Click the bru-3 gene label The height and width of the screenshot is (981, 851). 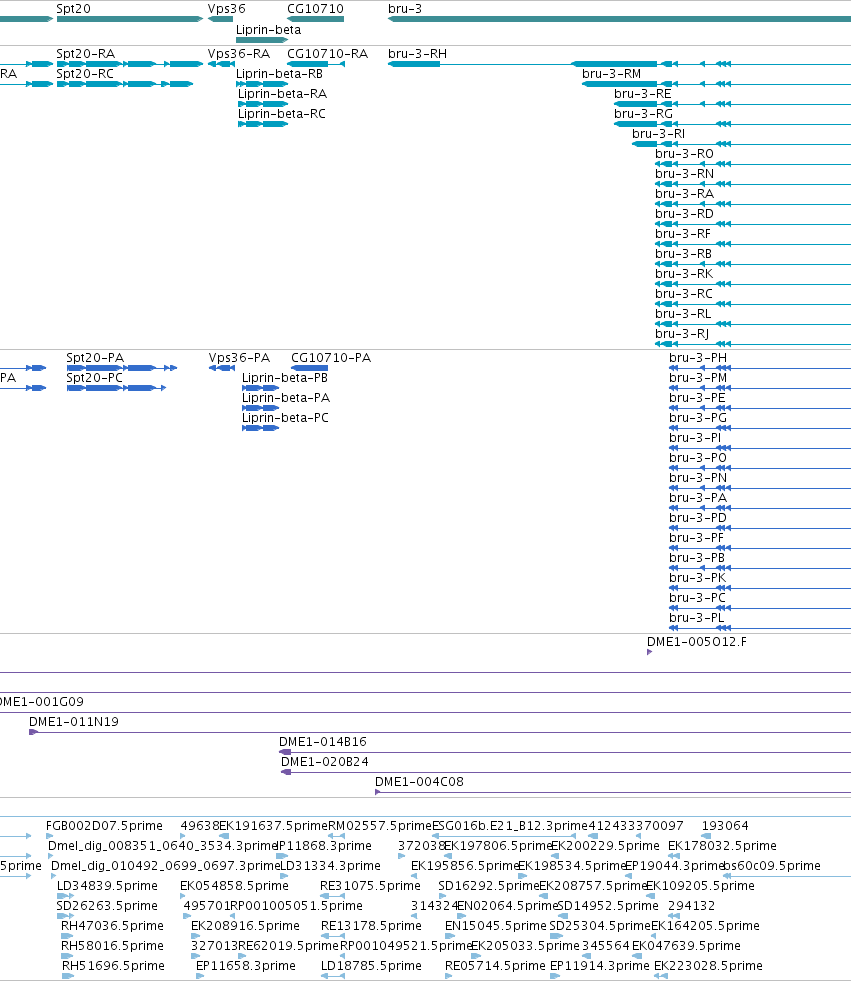click(x=405, y=9)
